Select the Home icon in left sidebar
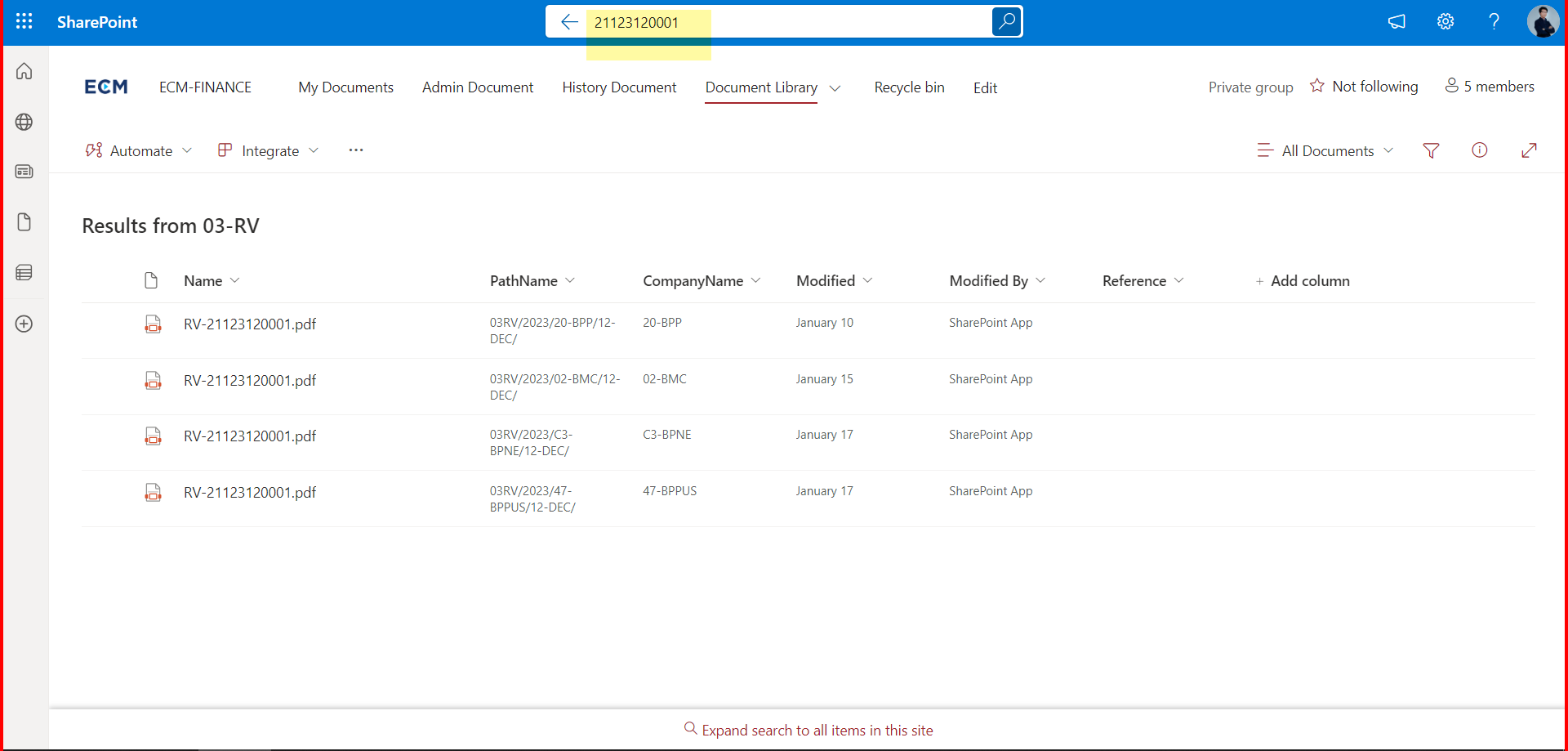The image size is (1568, 751). point(24,71)
